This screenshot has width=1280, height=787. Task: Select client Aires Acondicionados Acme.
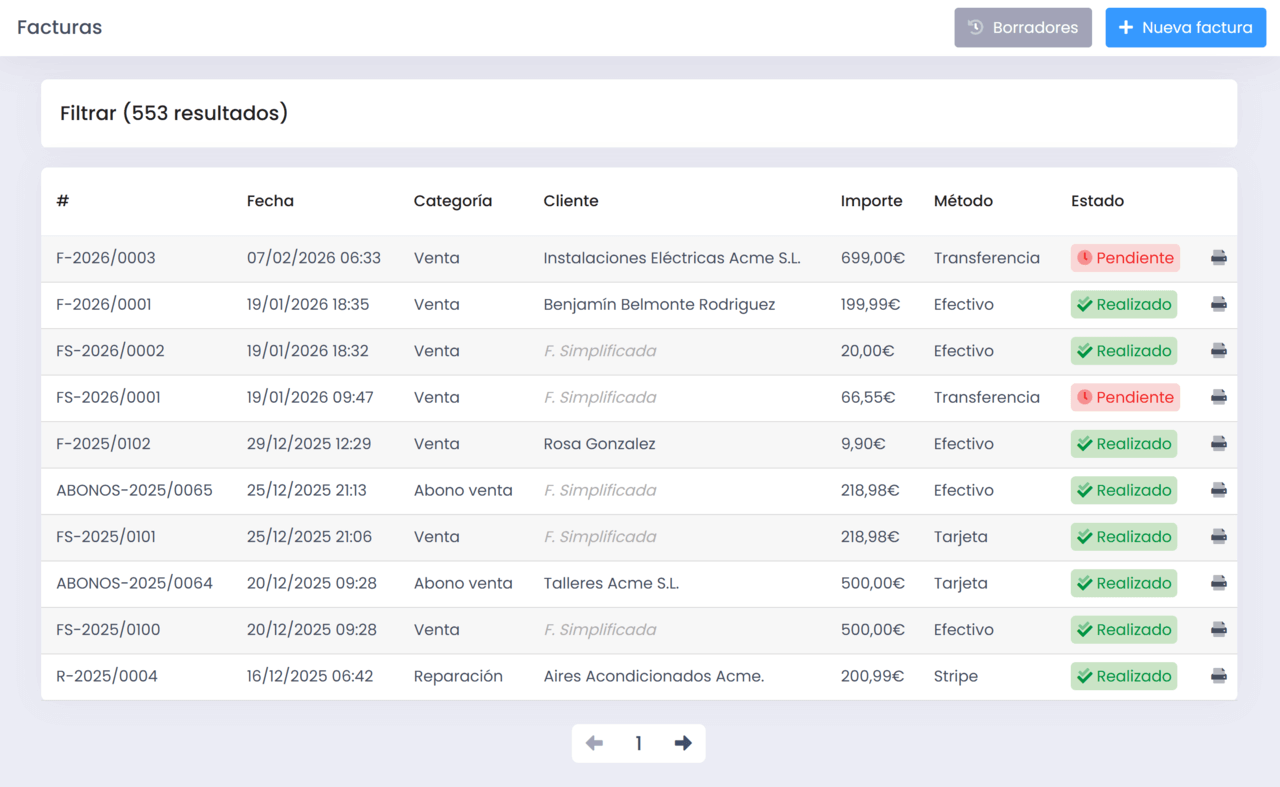point(653,676)
